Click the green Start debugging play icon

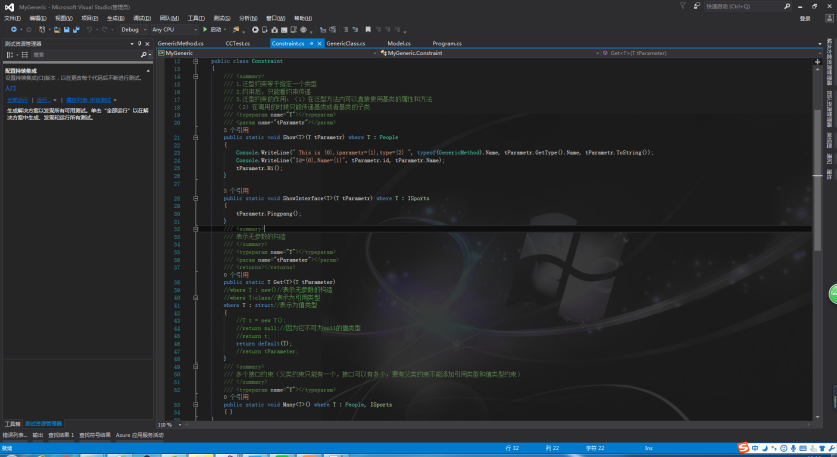tap(206, 29)
